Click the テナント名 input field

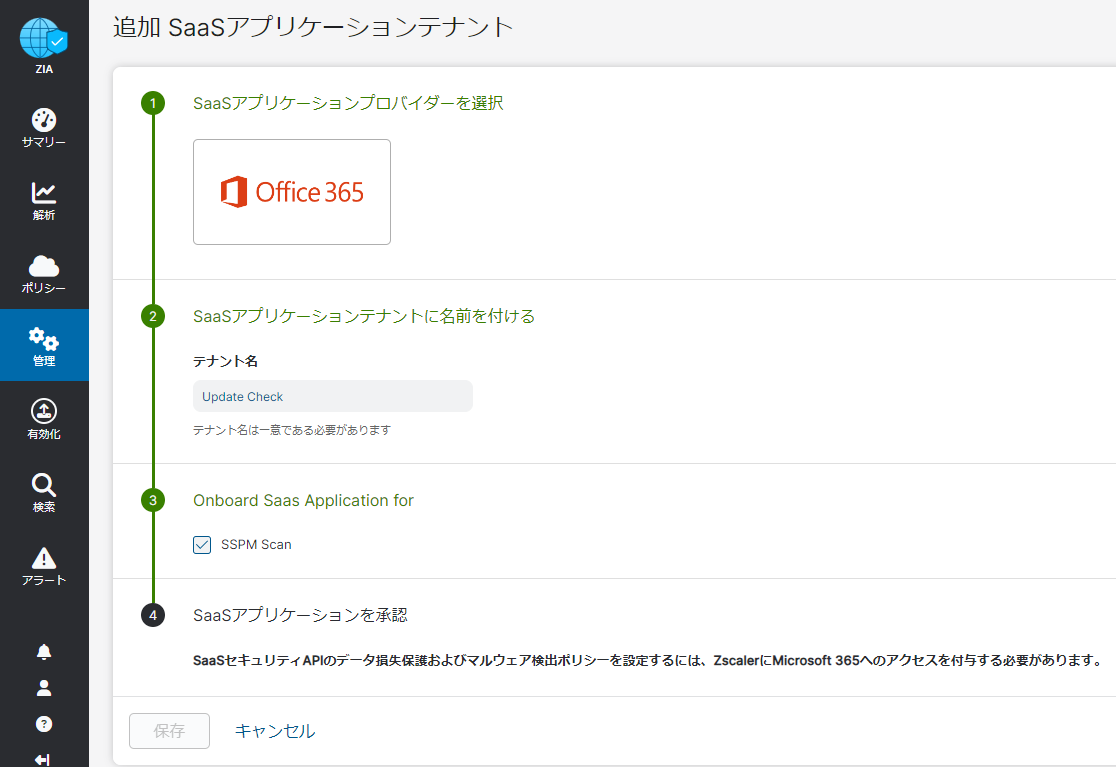point(332,396)
